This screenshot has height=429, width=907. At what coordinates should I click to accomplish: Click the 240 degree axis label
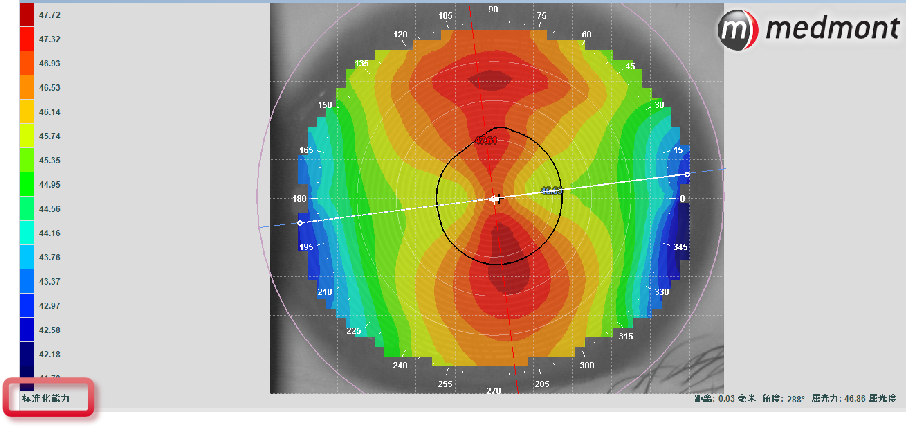click(400, 365)
